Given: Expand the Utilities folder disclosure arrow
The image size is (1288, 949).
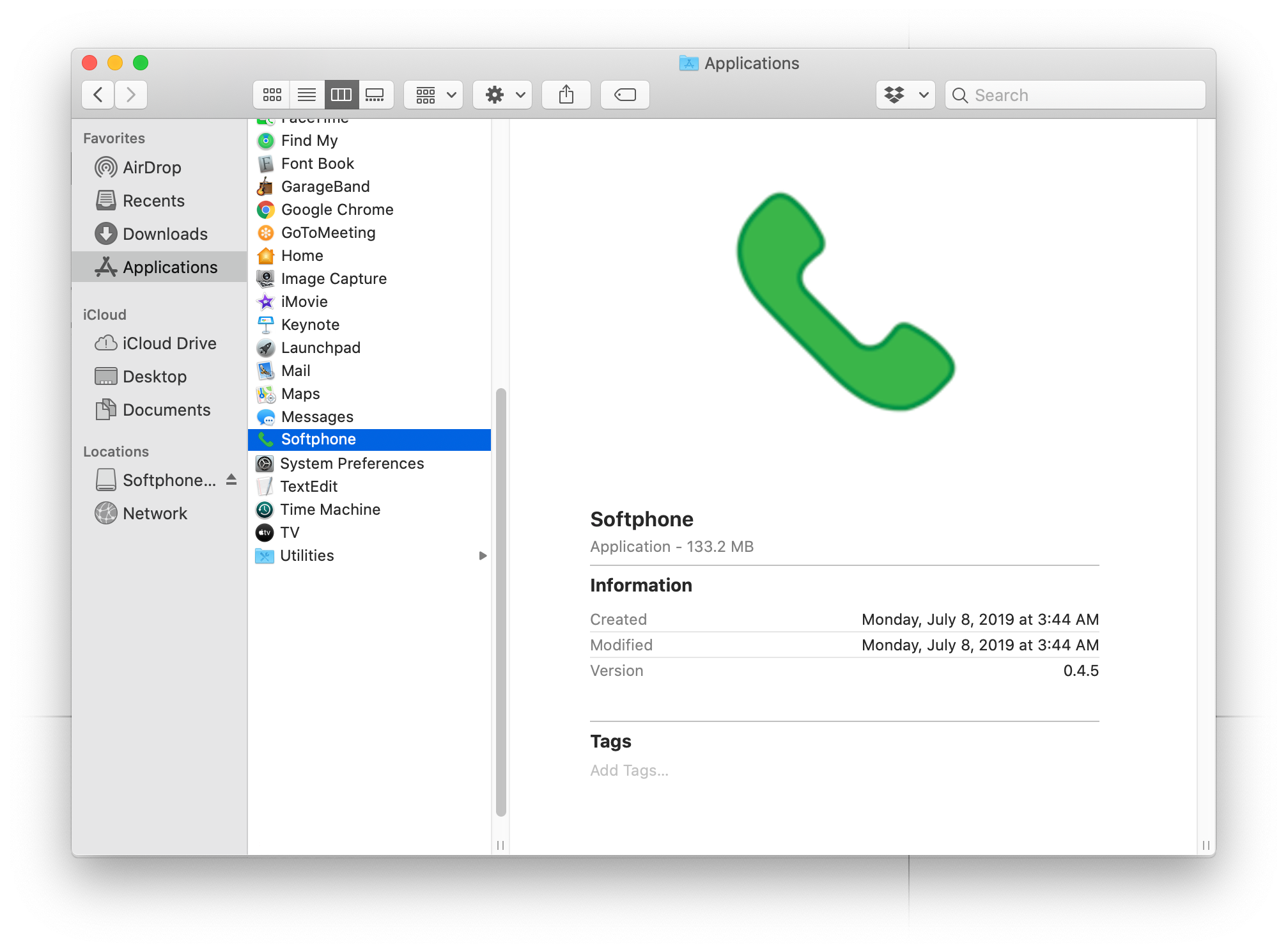Looking at the screenshot, I should coord(483,556).
